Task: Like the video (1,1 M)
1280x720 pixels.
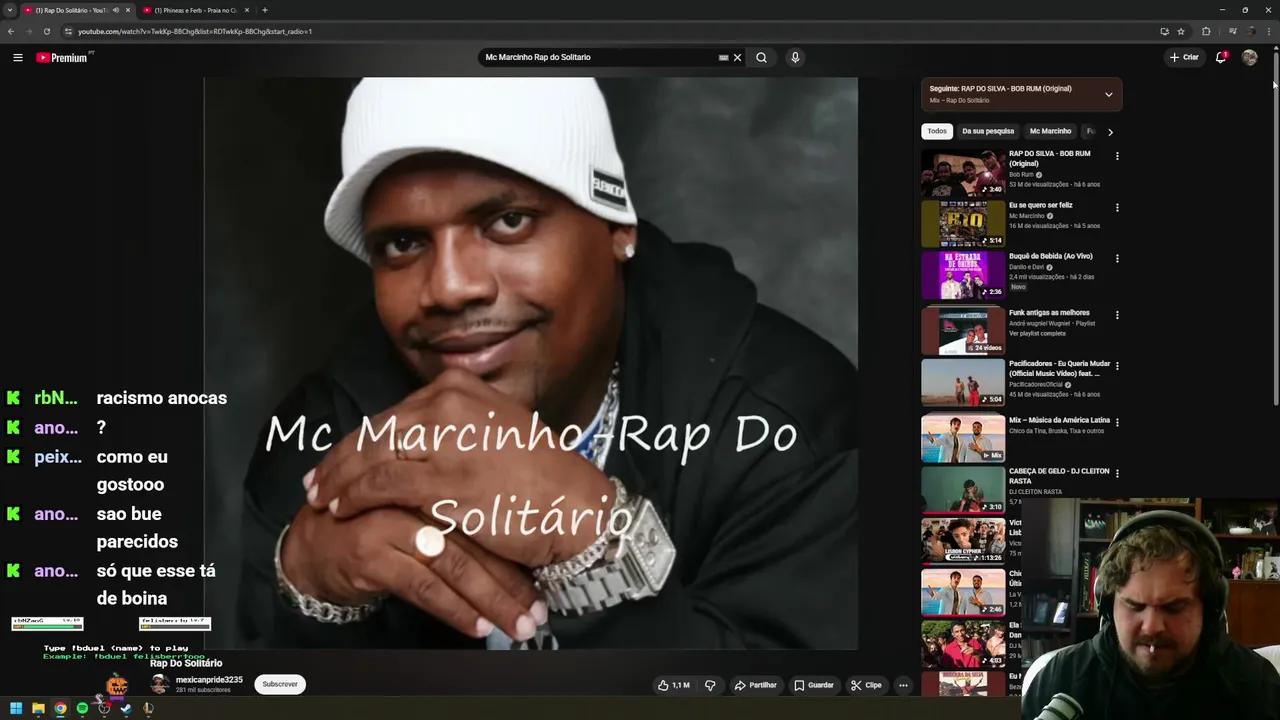Action: point(673,685)
